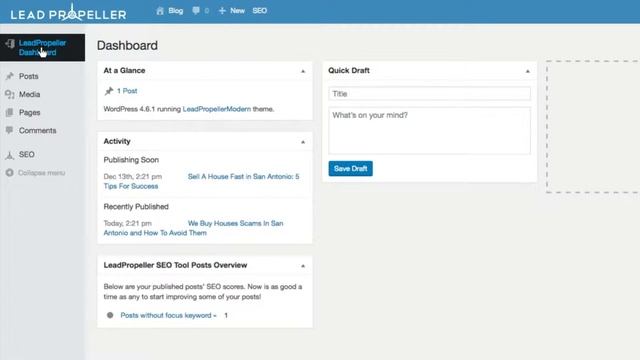This screenshot has width=640, height=360.
Task: Open the SEO menu in top bar
Action: (260, 11)
